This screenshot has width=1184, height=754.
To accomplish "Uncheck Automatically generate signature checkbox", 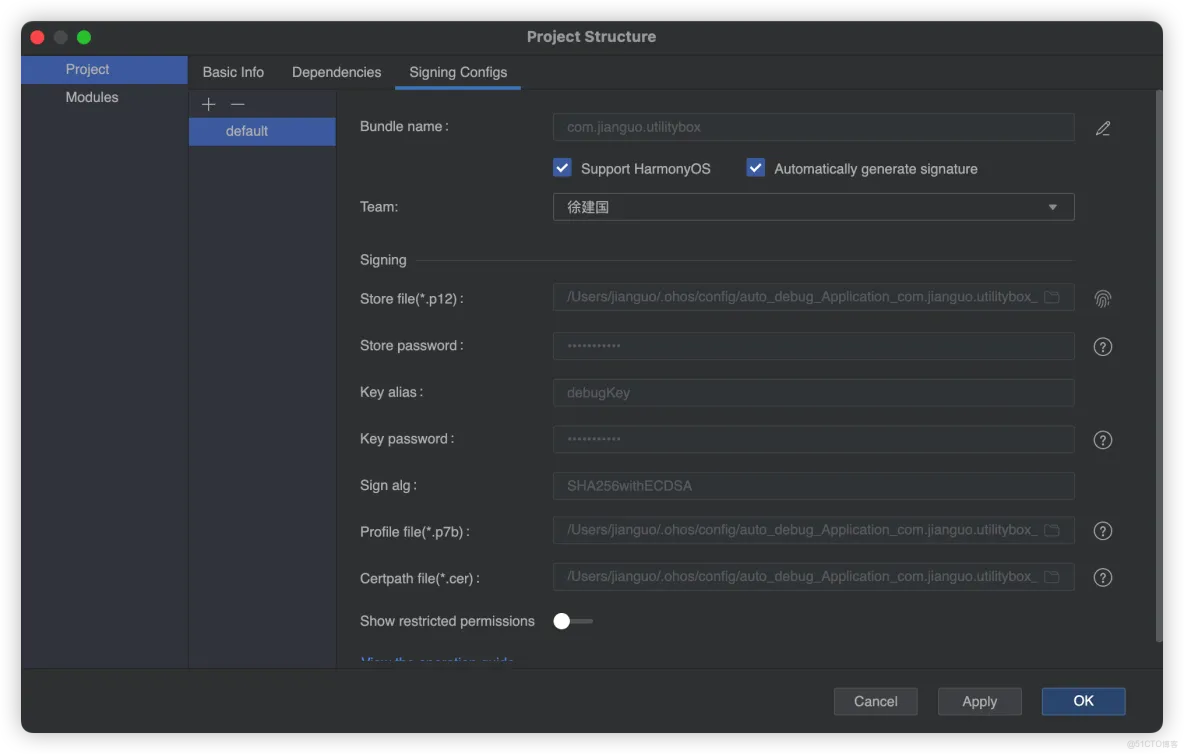I will [x=756, y=168].
